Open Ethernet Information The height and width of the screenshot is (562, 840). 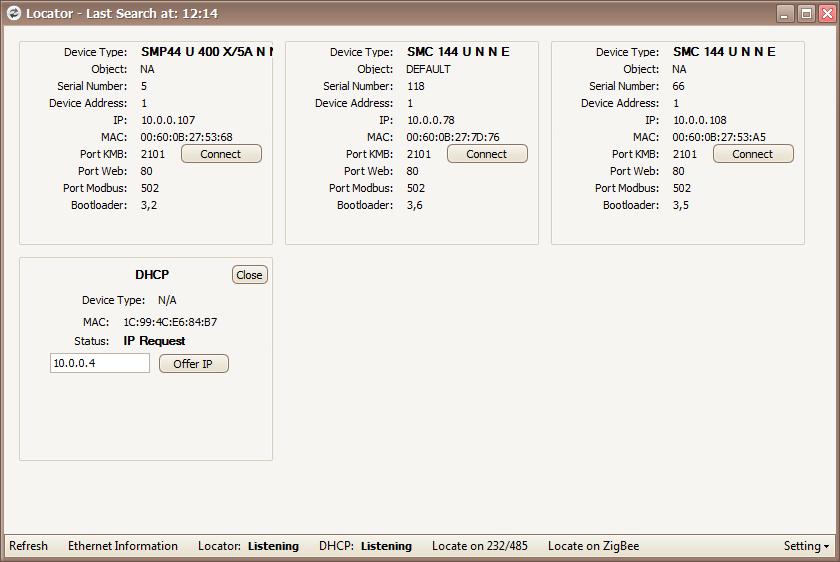tap(123, 546)
